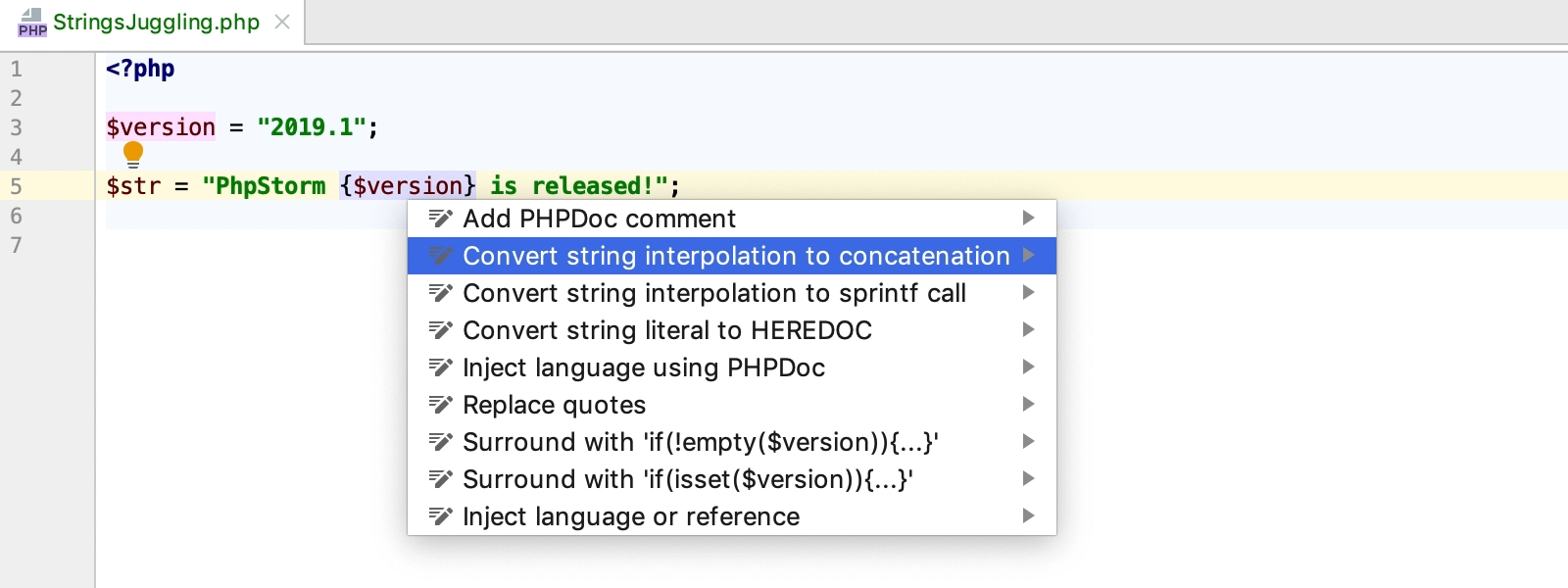Choose Convert string literal to HEREDOC

(x=731, y=330)
